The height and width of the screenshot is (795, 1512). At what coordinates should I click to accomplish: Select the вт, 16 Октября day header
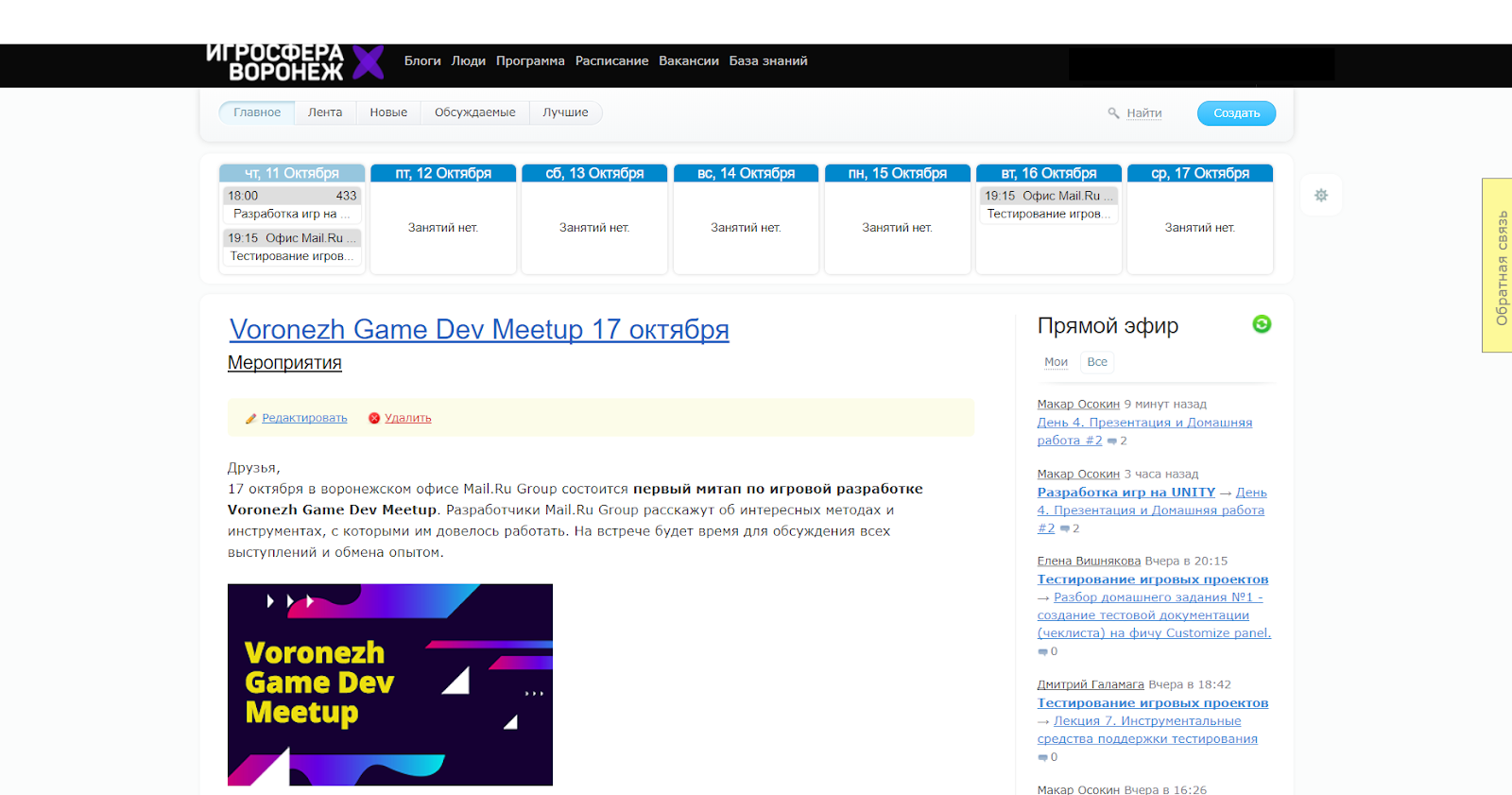(1049, 173)
